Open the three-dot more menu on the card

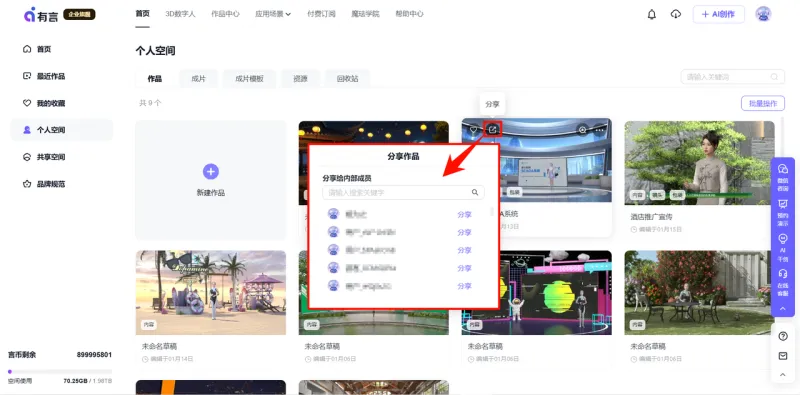tap(599, 130)
